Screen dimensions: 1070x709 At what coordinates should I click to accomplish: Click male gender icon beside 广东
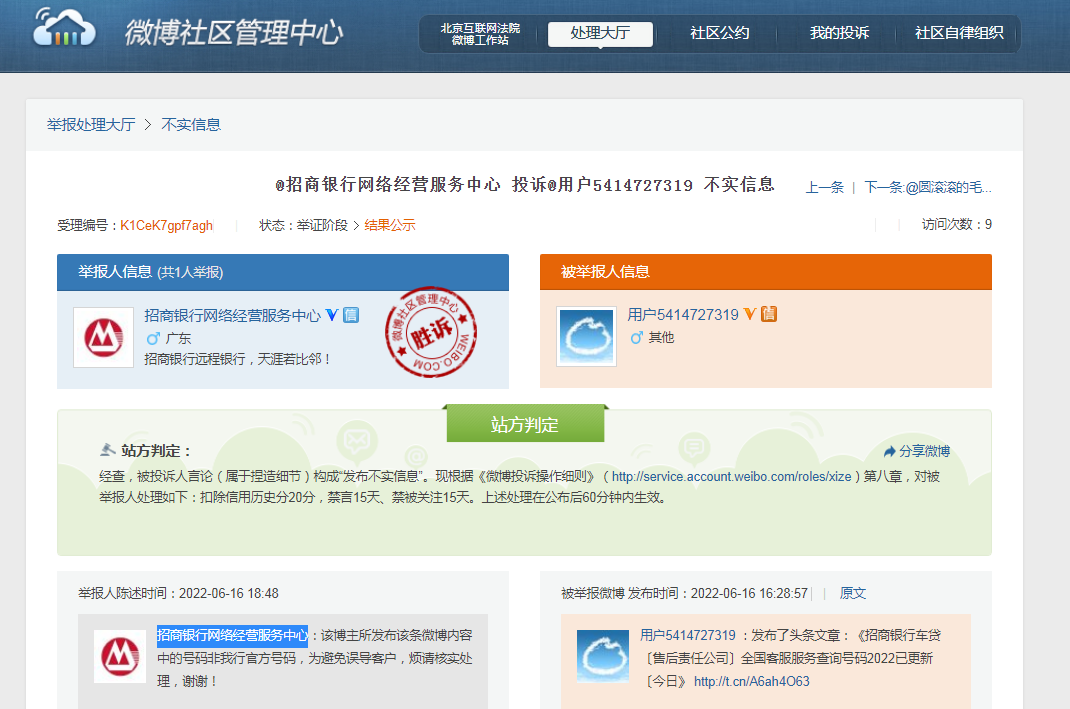coord(153,338)
